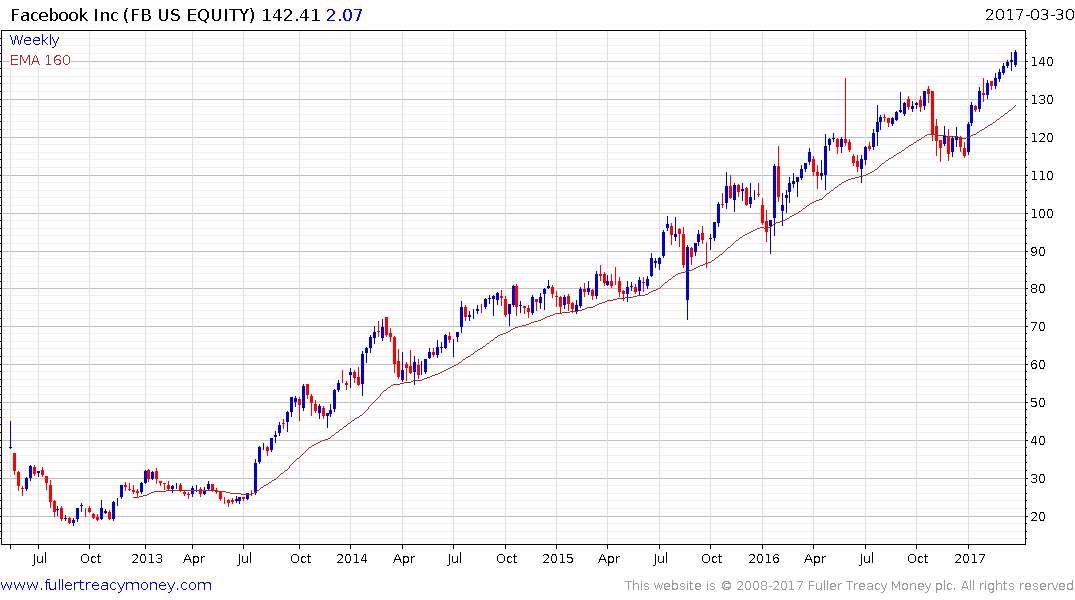Click the 70 price axis label
The height and width of the screenshot is (600, 1075).
(x=1038, y=326)
